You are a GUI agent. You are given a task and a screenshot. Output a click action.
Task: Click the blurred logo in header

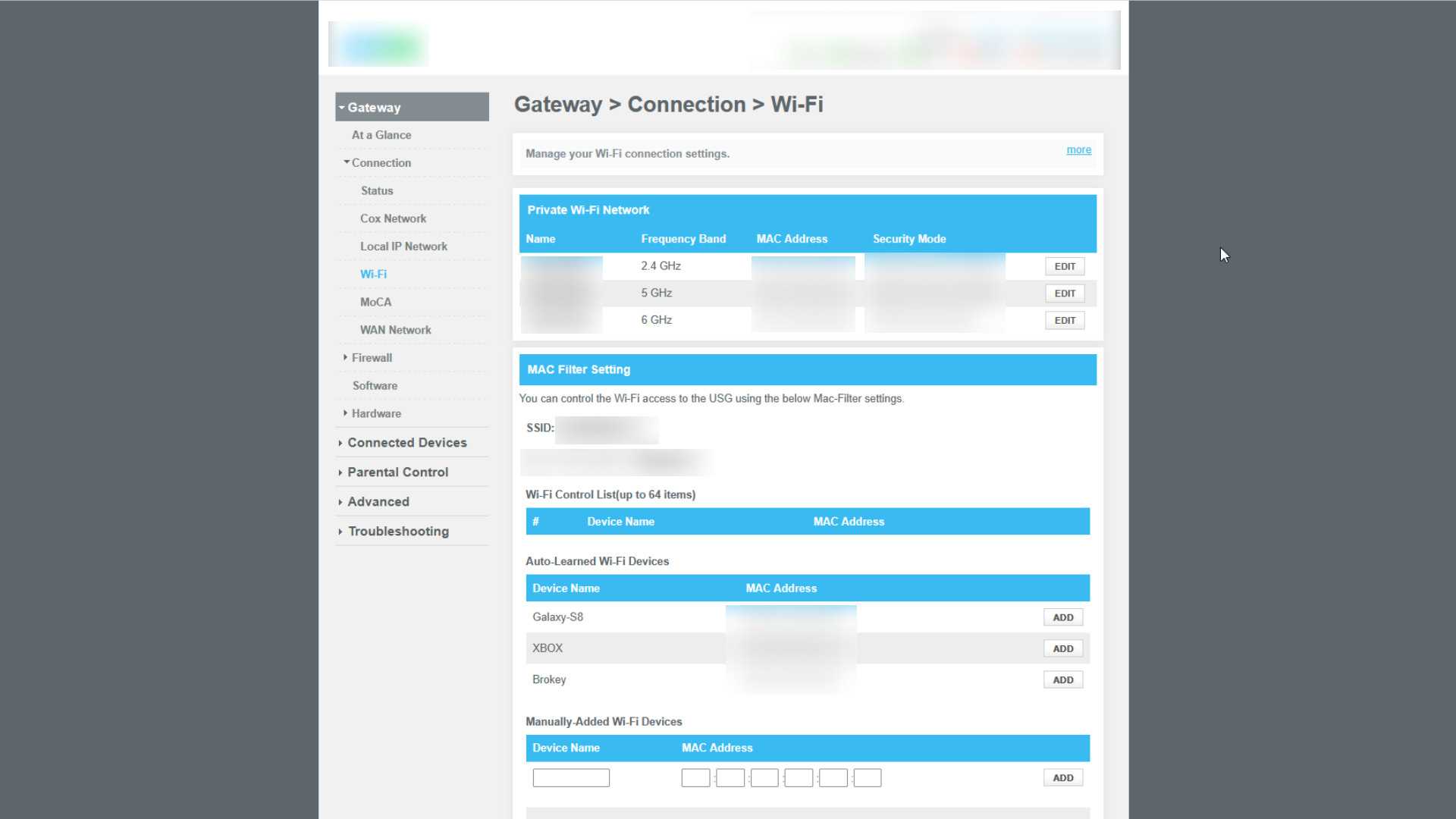pos(378,45)
